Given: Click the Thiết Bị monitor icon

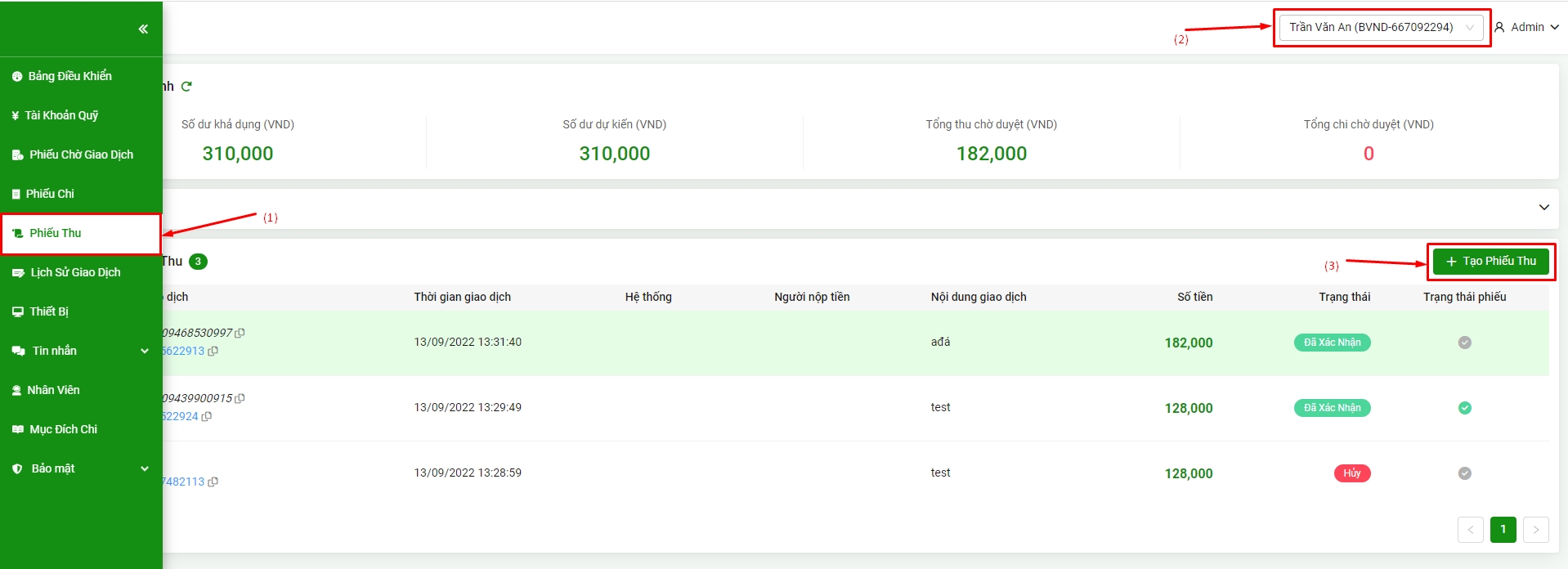Looking at the screenshot, I should coord(18,311).
